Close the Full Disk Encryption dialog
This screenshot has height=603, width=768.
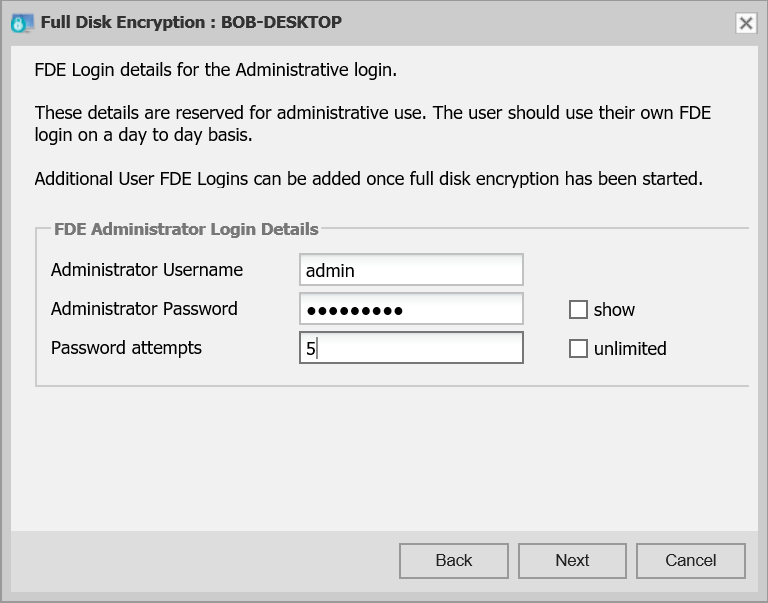point(746,23)
